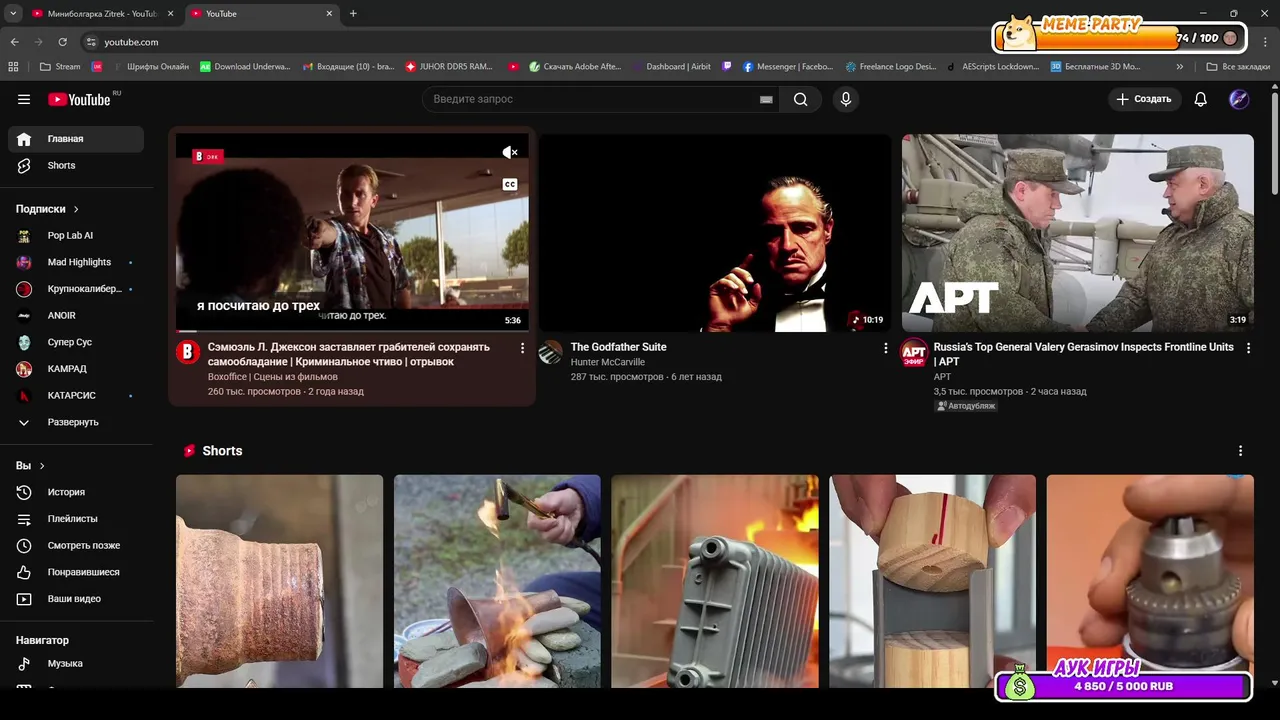Open the tab search dropdown arrow
The image size is (1280, 720).
13,14
